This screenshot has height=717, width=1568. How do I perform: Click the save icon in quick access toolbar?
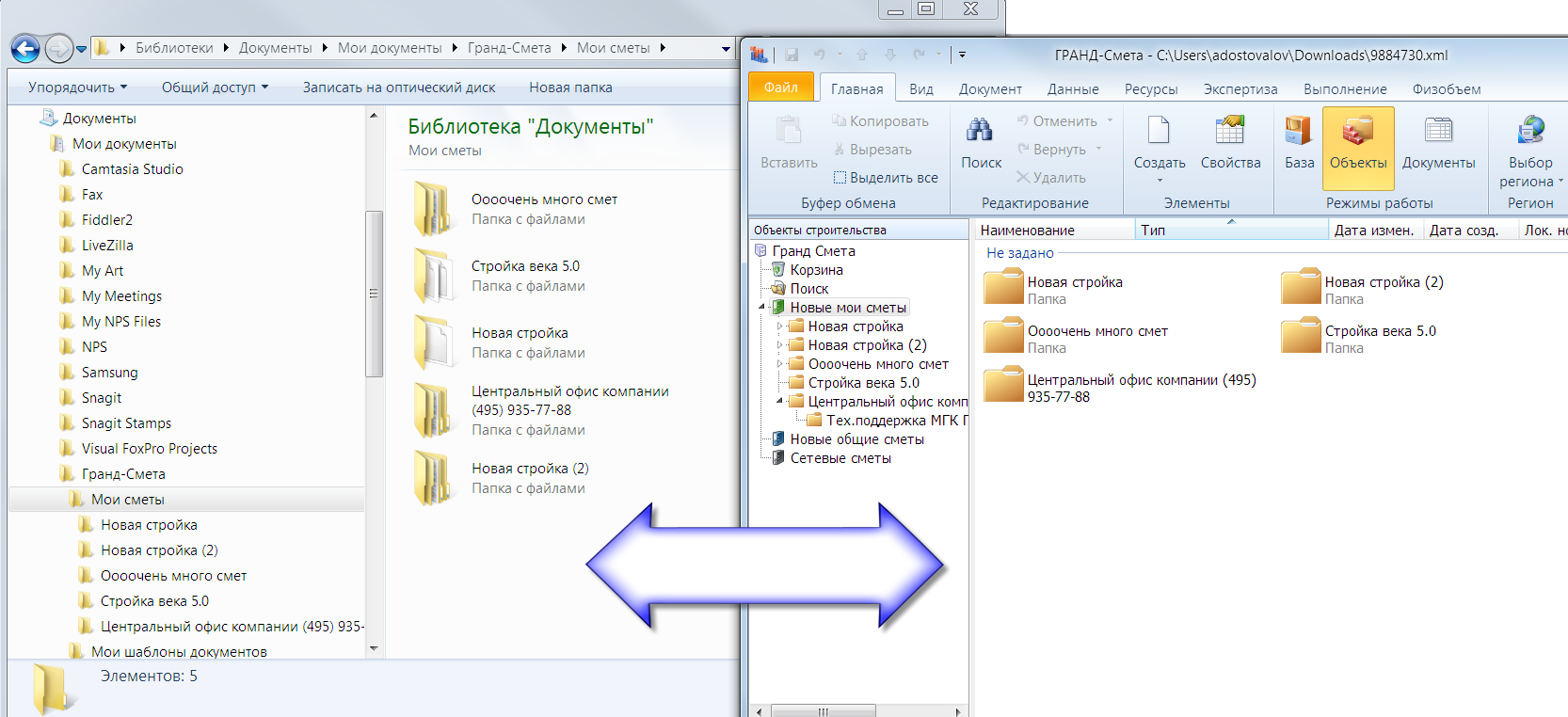coord(792,55)
